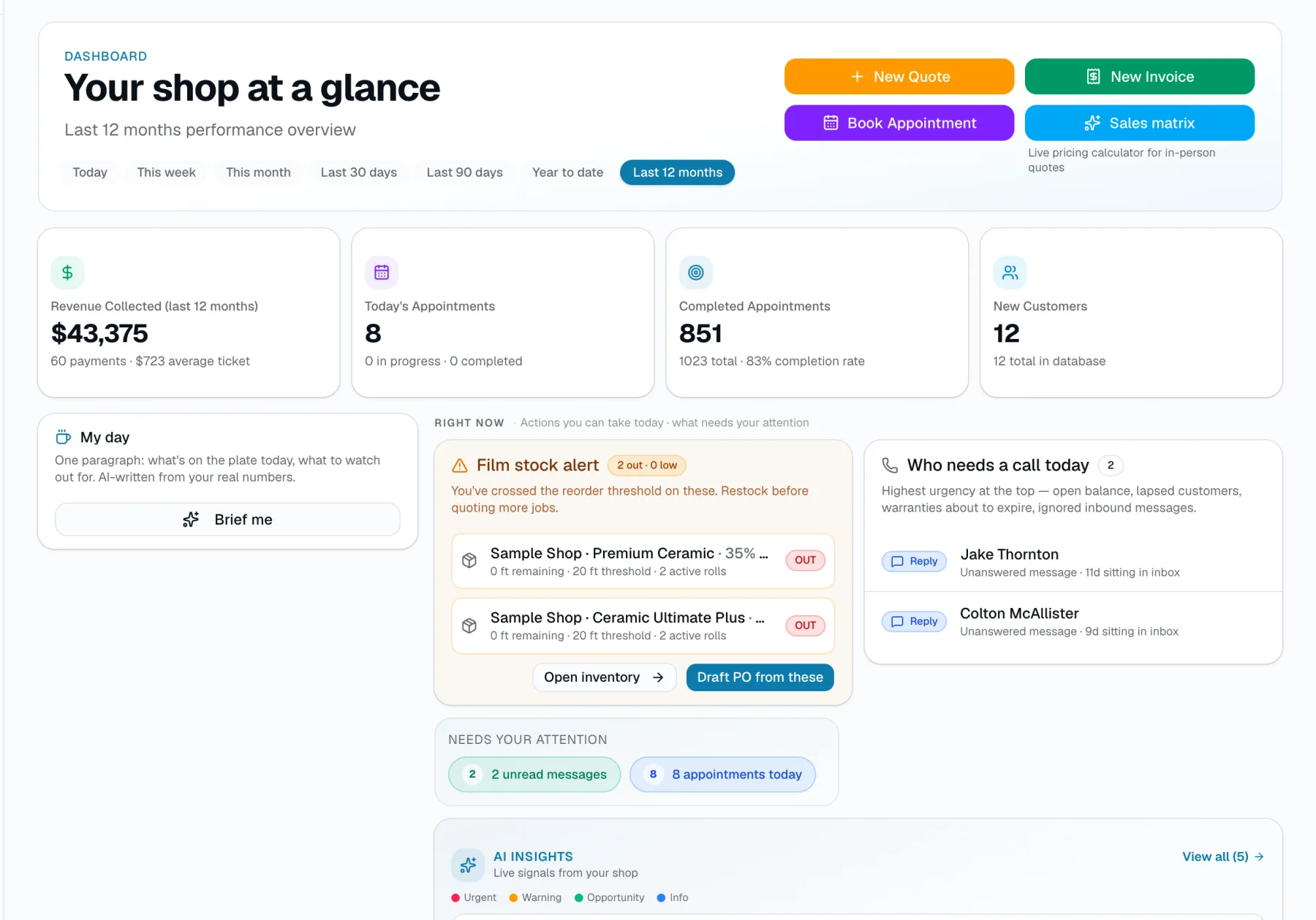Click the target icon on Completed Appointments card
The height and width of the screenshot is (920, 1316).
tap(696, 273)
